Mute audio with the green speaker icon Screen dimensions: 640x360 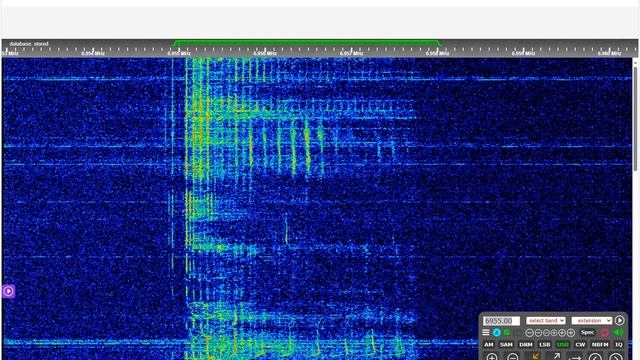[618, 332]
